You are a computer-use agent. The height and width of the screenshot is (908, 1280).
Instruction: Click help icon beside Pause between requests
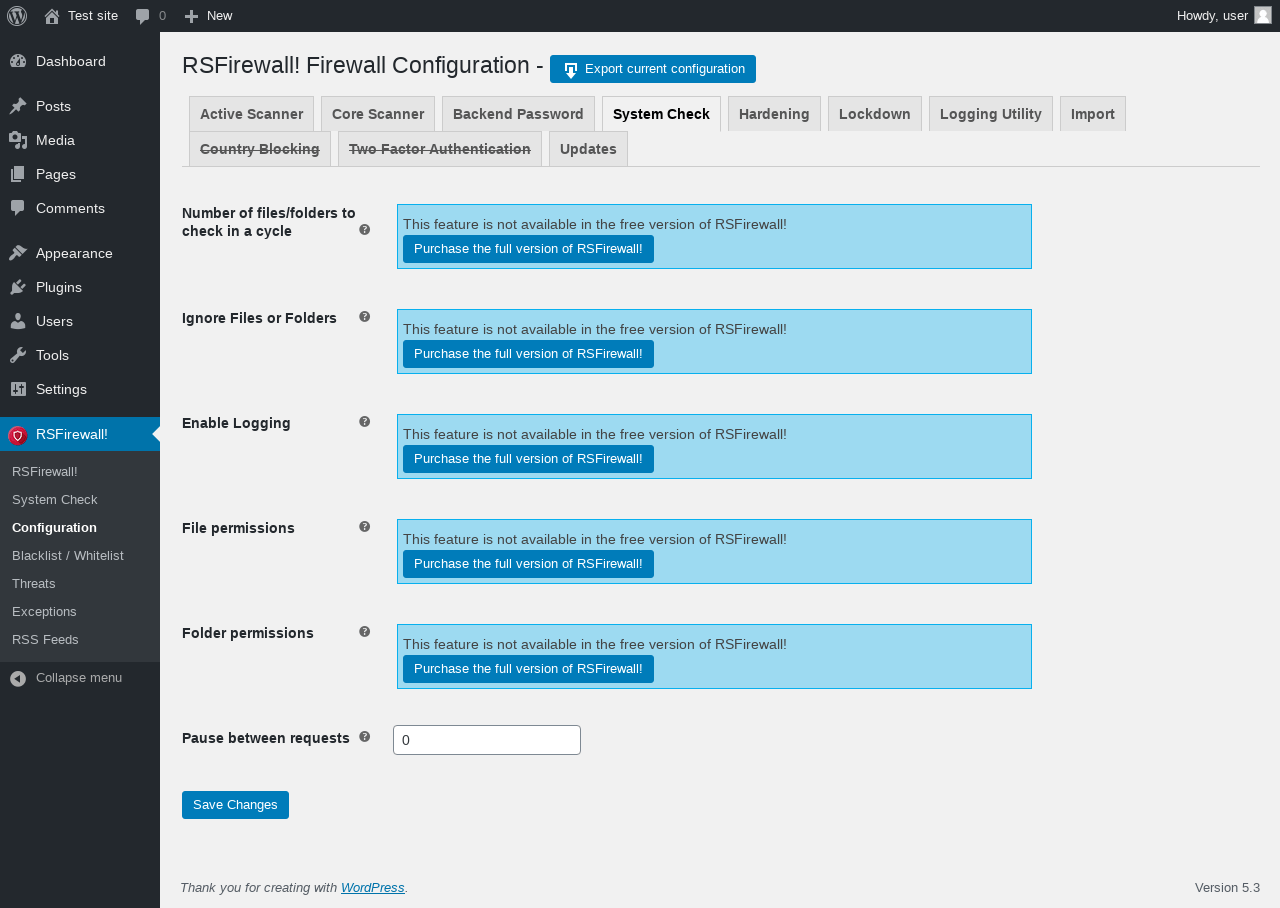[365, 737]
